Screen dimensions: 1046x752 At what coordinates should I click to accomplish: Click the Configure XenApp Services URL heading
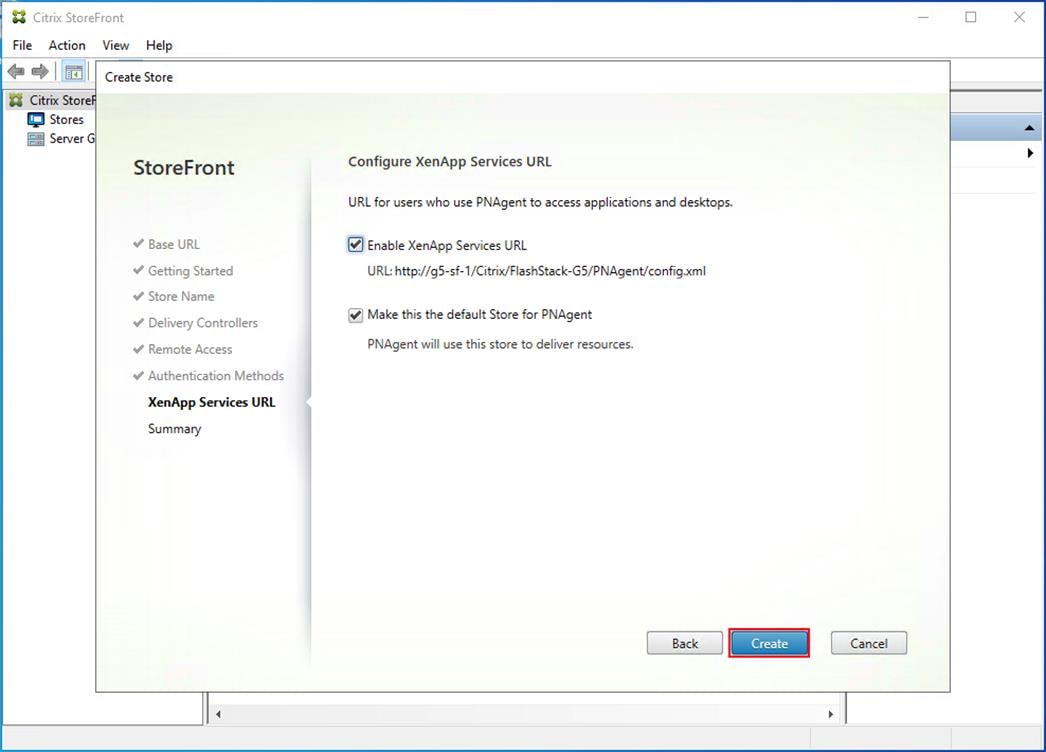450,161
